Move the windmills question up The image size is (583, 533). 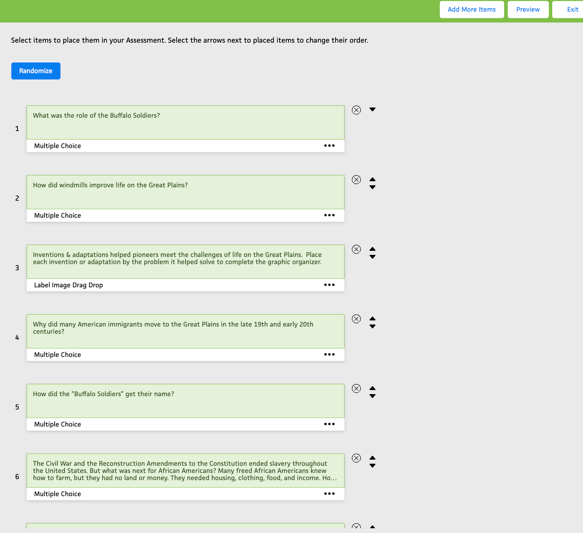coord(372,179)
